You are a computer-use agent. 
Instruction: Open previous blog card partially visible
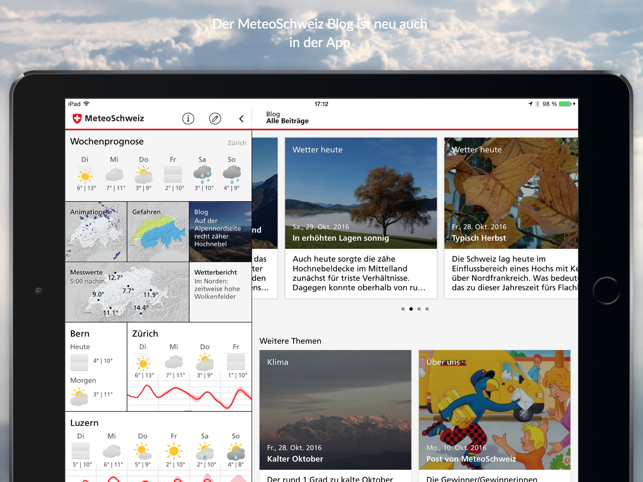click(x=265, y=217)
